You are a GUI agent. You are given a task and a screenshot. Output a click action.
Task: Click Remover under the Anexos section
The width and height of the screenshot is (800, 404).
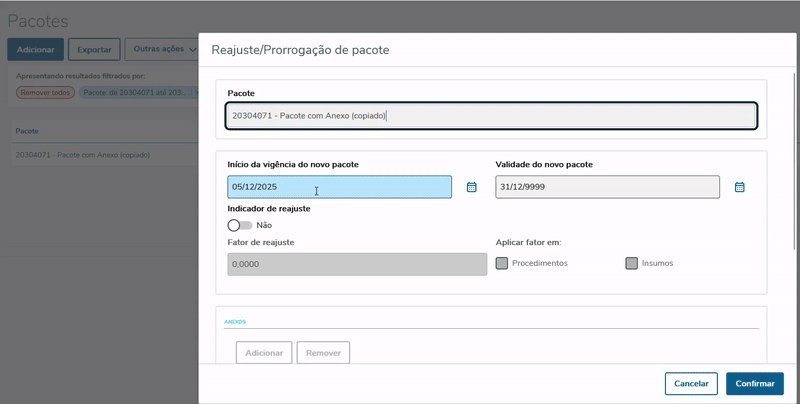pyautogui.click(x=323, y=353)
